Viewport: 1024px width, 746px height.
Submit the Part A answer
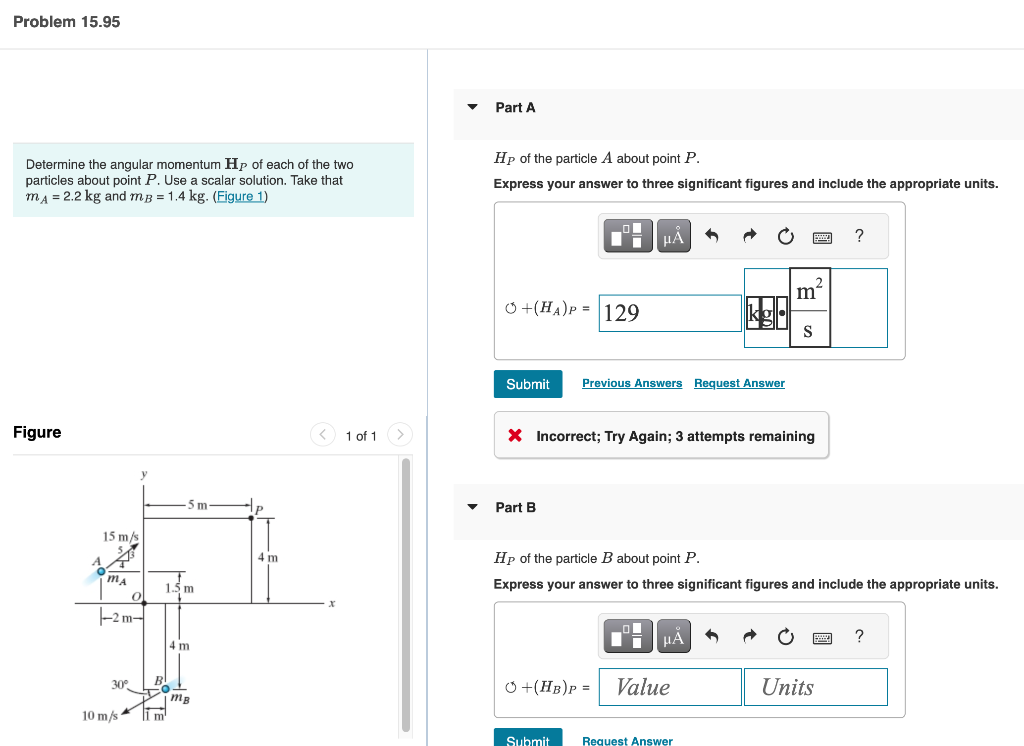[527, 383]
